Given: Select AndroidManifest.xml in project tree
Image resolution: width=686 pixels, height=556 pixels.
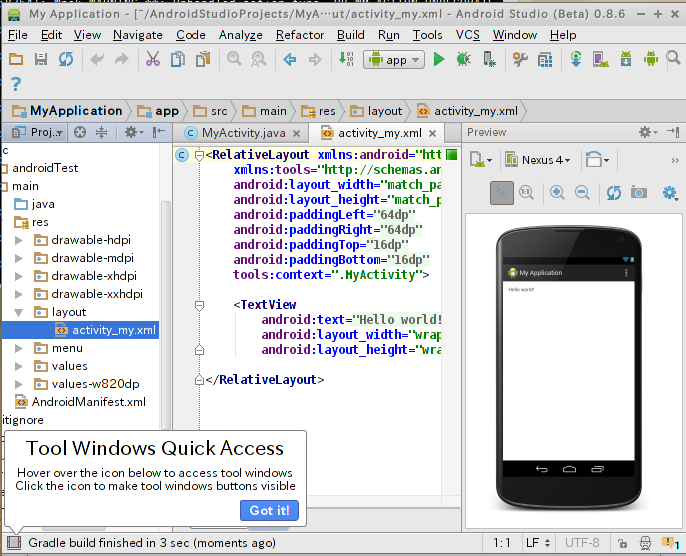Looking at the screenshot, I should pyautogui.click(x=88, y=402).
